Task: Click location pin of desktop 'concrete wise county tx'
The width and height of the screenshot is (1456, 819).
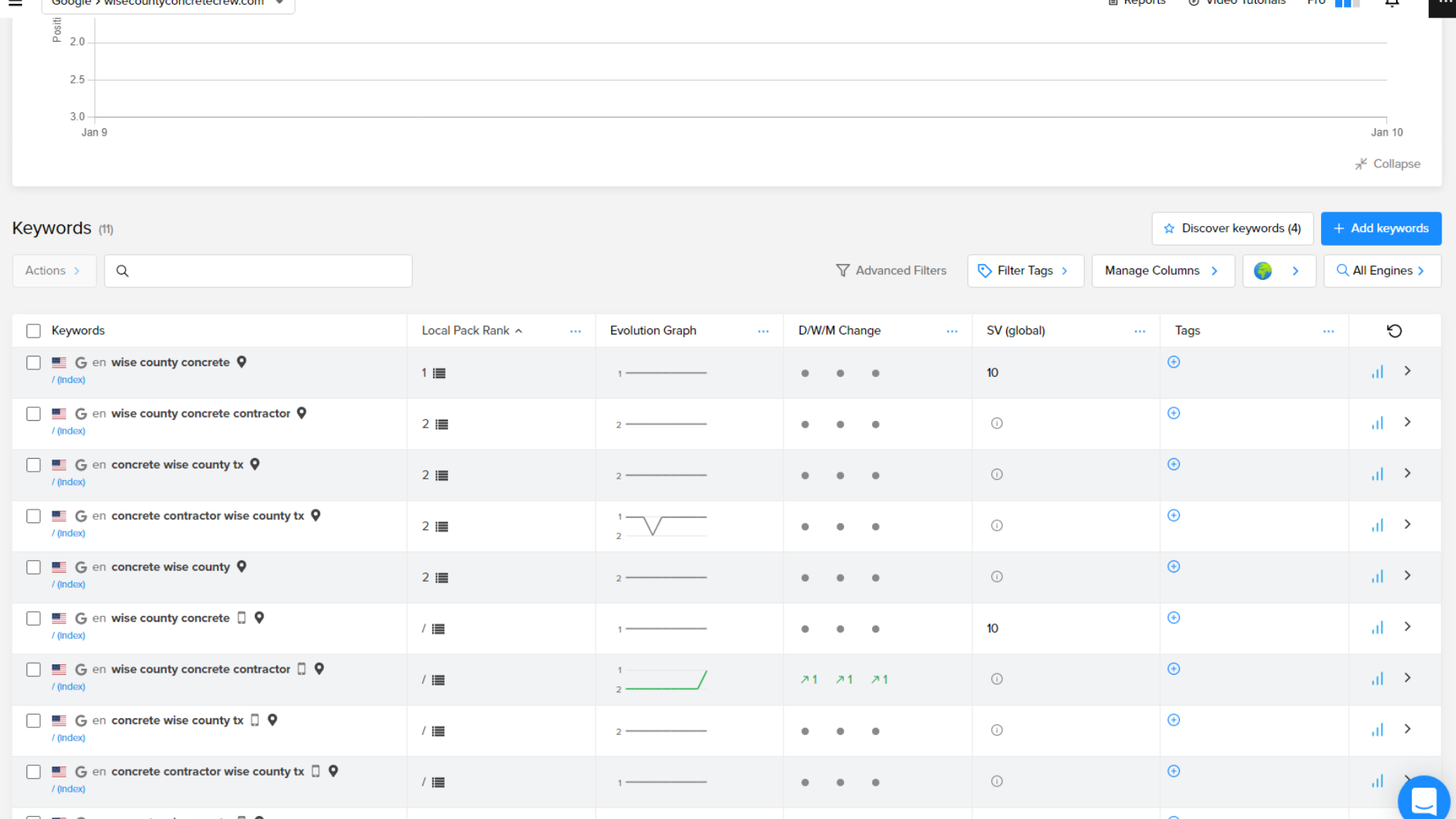Action: pyautogui.click(x=255, y=464)
